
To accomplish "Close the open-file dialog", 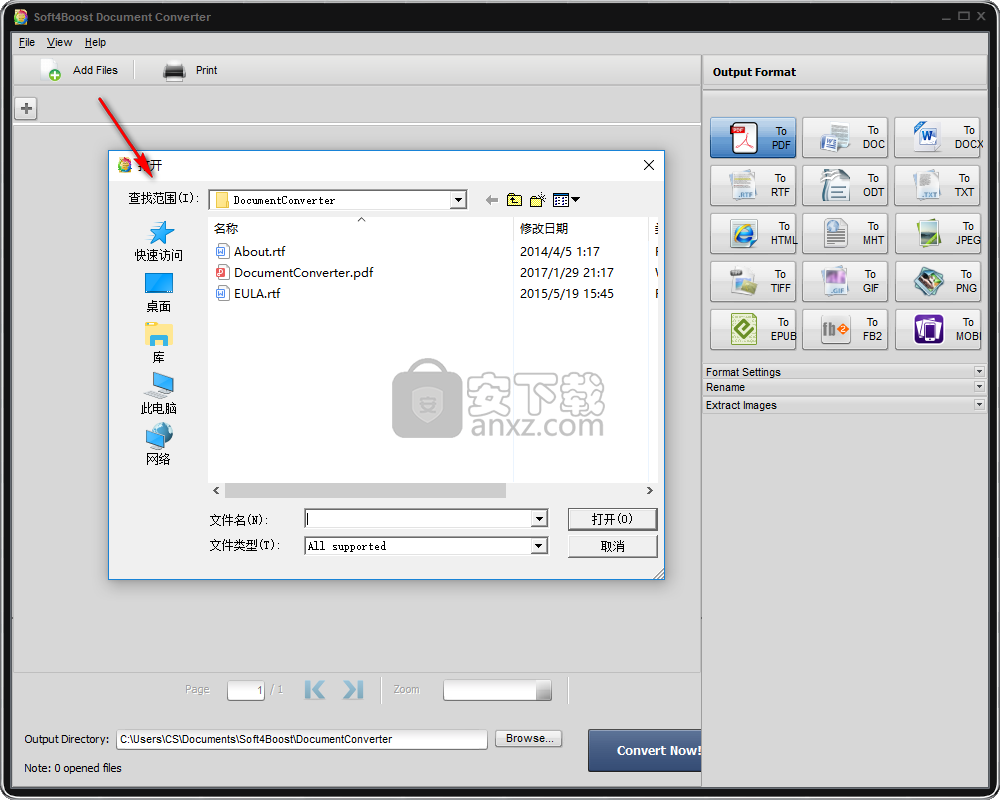I will click(x=649, y=165).
